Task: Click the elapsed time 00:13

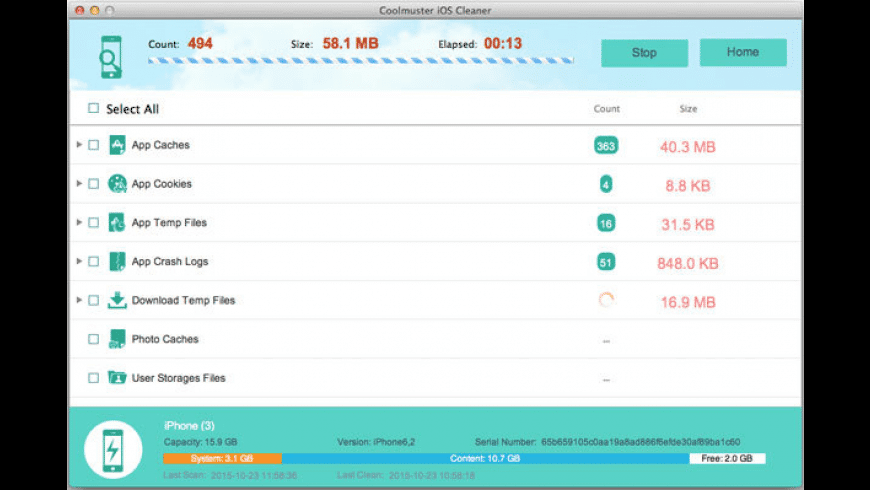Action: (503, 43)
